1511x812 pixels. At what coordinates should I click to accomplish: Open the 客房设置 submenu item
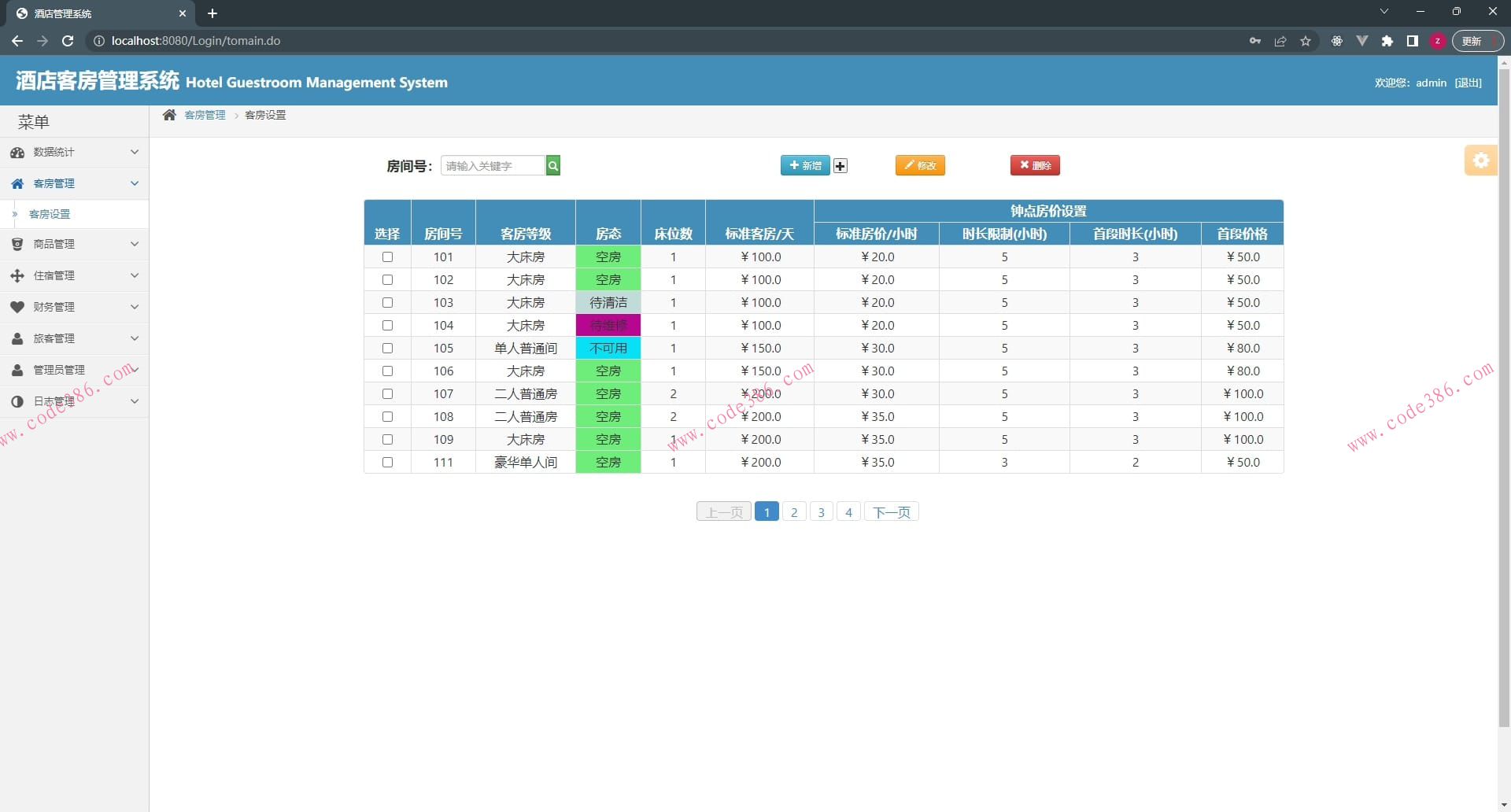click(x=50, y=214)
